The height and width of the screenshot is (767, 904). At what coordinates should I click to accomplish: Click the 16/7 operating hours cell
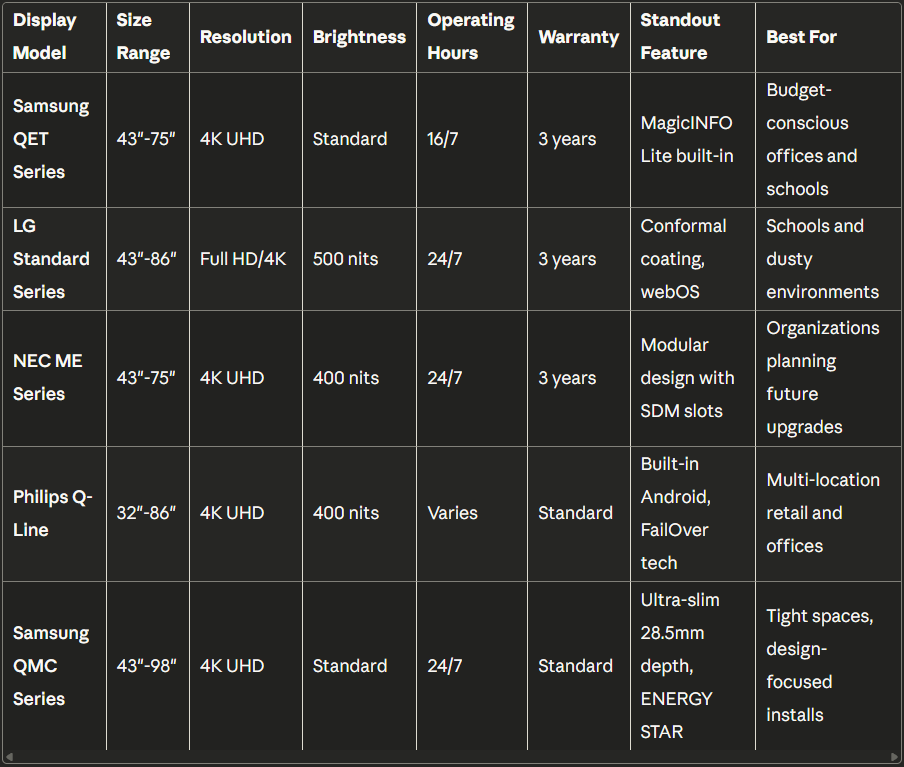pyautogui.click(x=442, y=139)
